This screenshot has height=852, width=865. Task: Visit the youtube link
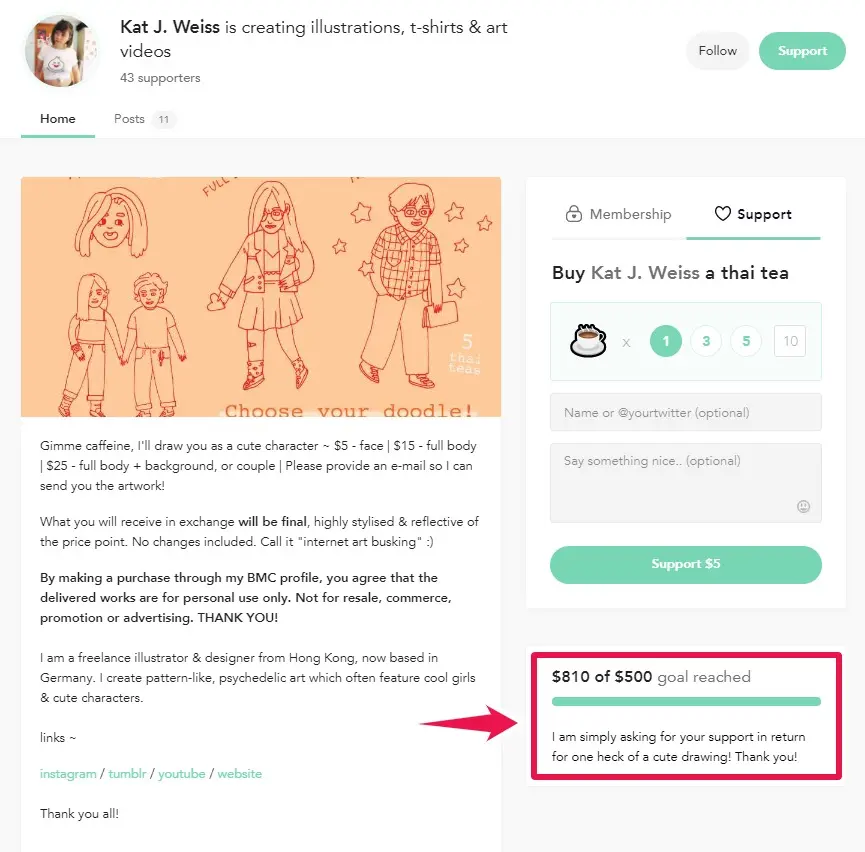181,774
